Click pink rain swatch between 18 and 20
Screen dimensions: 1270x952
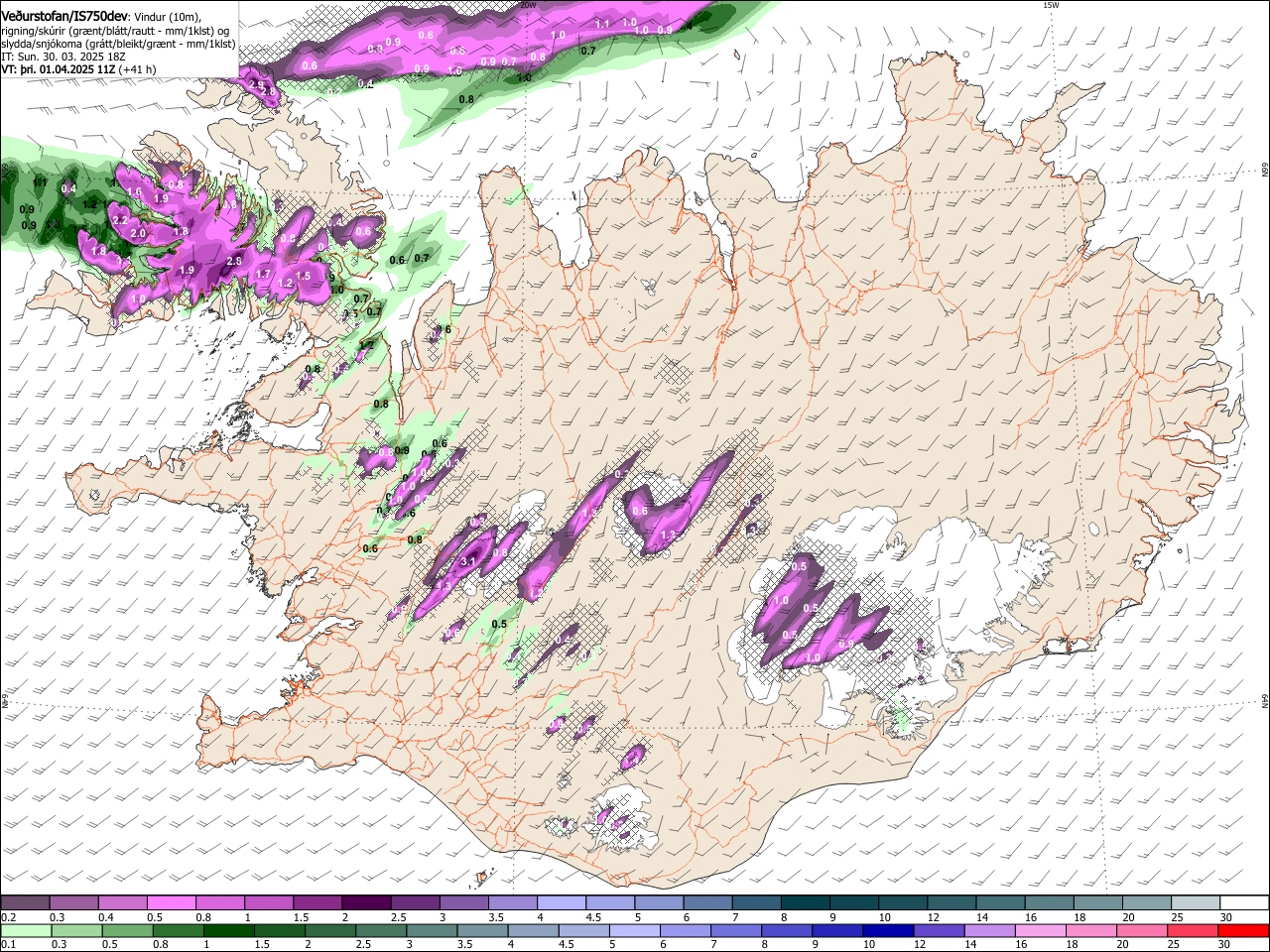[1091, 930]
